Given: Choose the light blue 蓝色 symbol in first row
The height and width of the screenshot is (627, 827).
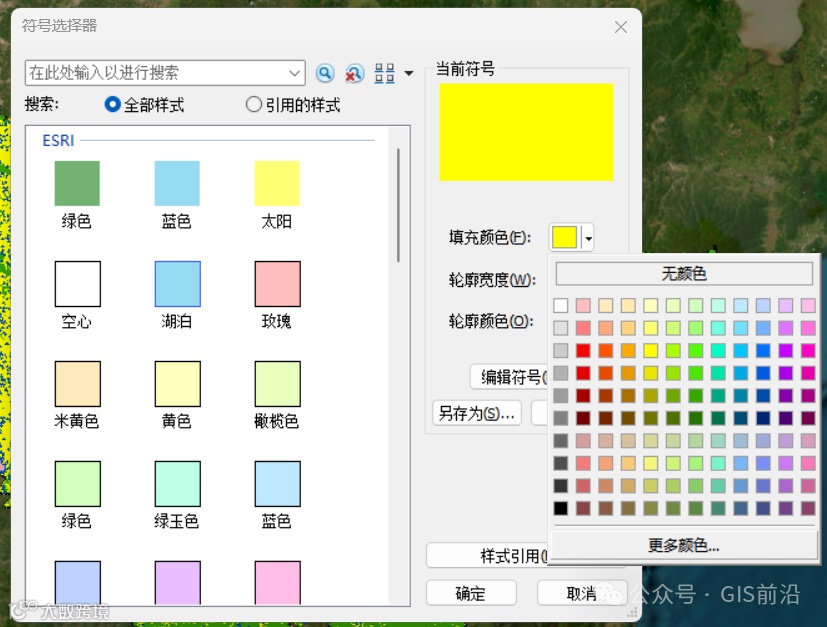Looking at the screenshot, I should (x=177, y=183).
